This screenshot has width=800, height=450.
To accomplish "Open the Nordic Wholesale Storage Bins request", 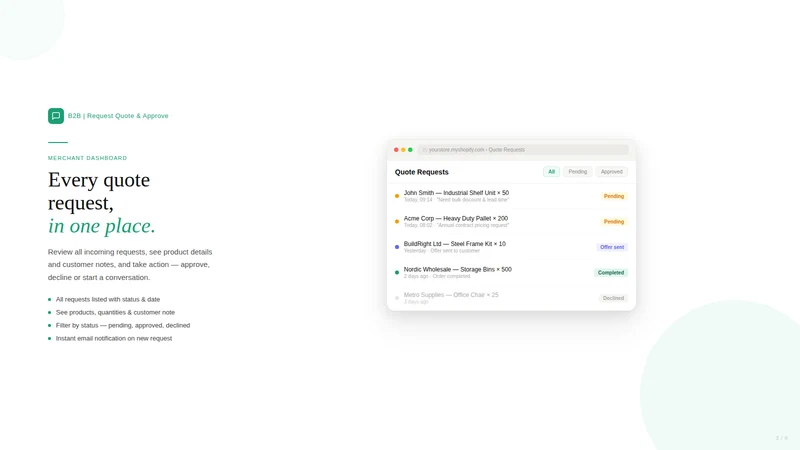I will click(511, 272).
